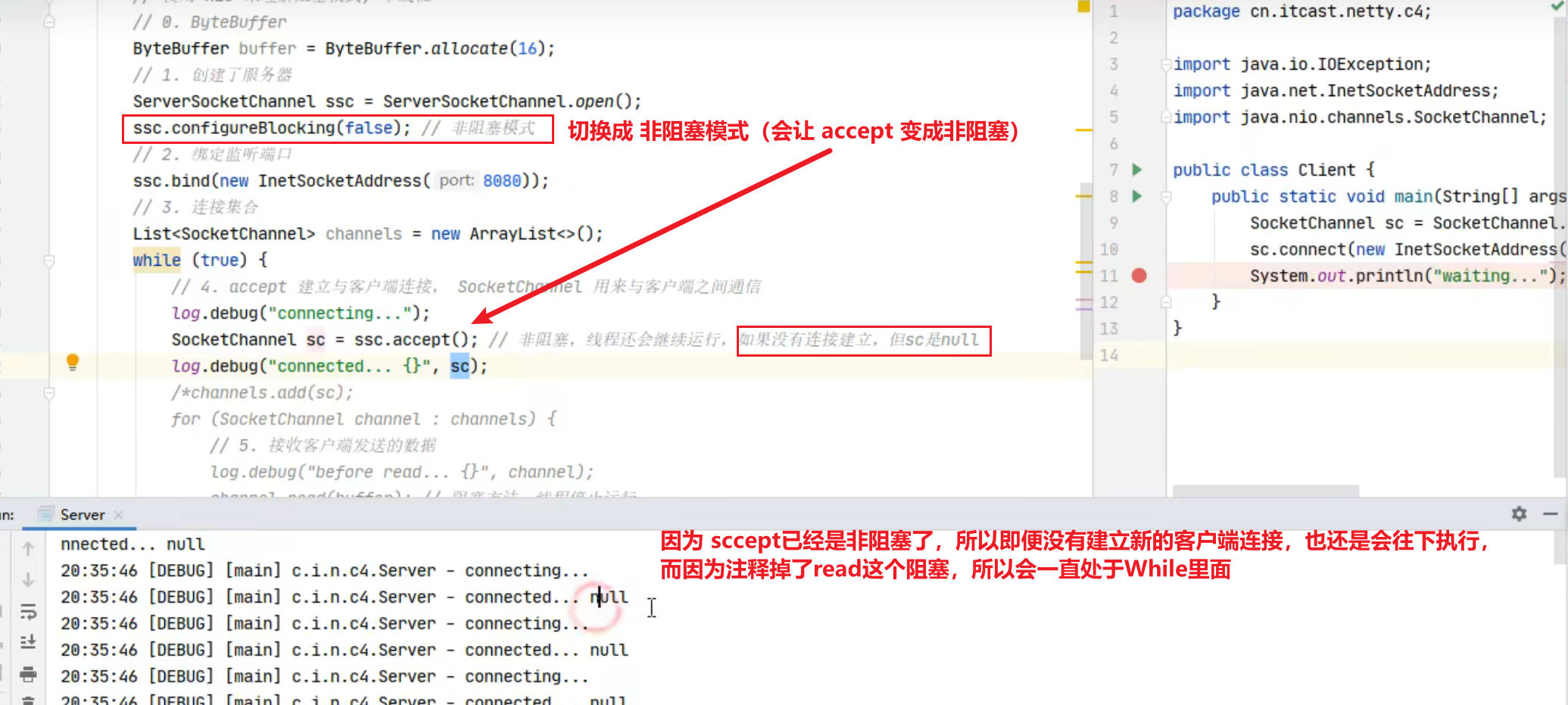
Task: Select the Server tab in Run panel
Action: tap(81, 514)
